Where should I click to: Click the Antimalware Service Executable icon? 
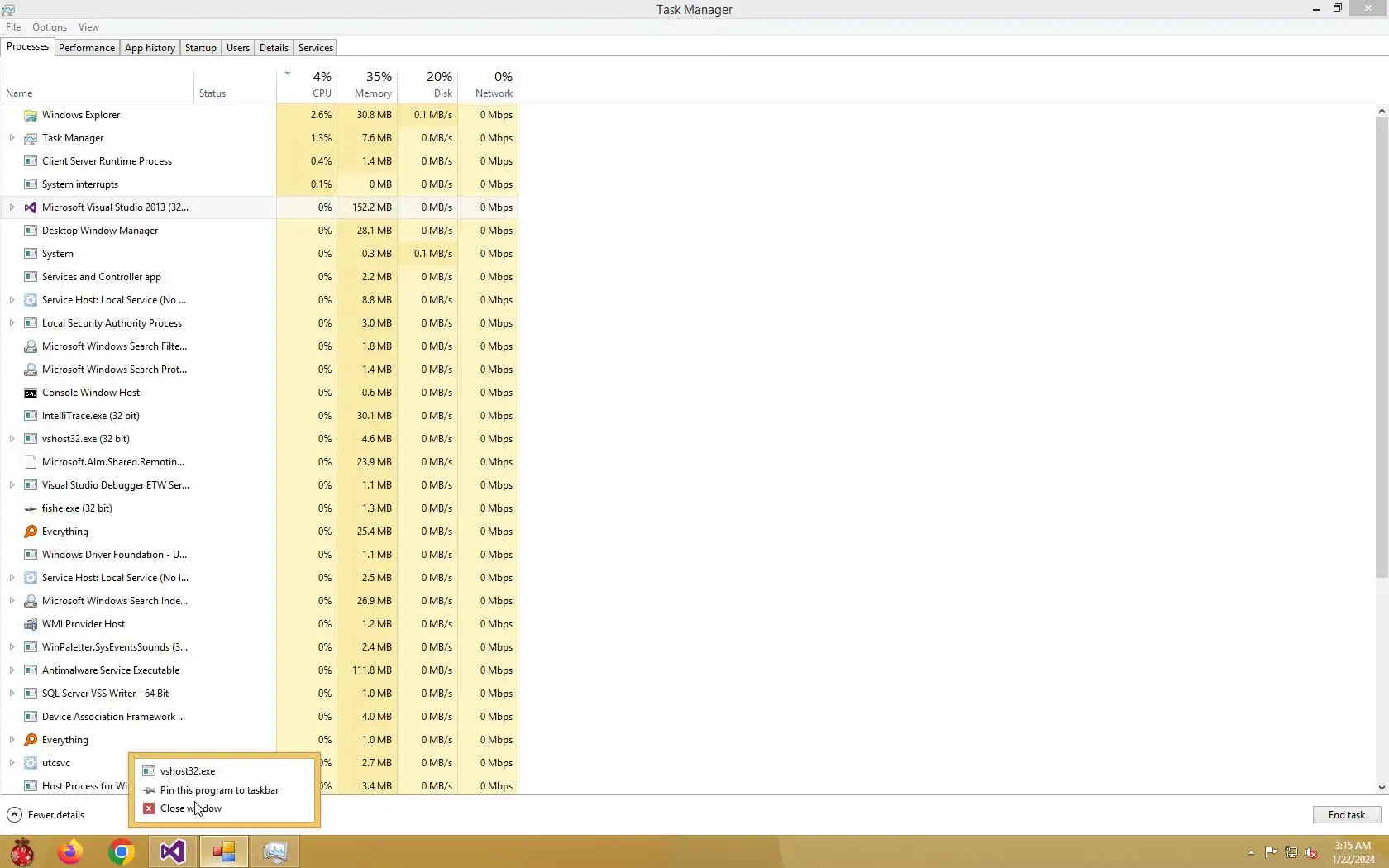point(31,670)
